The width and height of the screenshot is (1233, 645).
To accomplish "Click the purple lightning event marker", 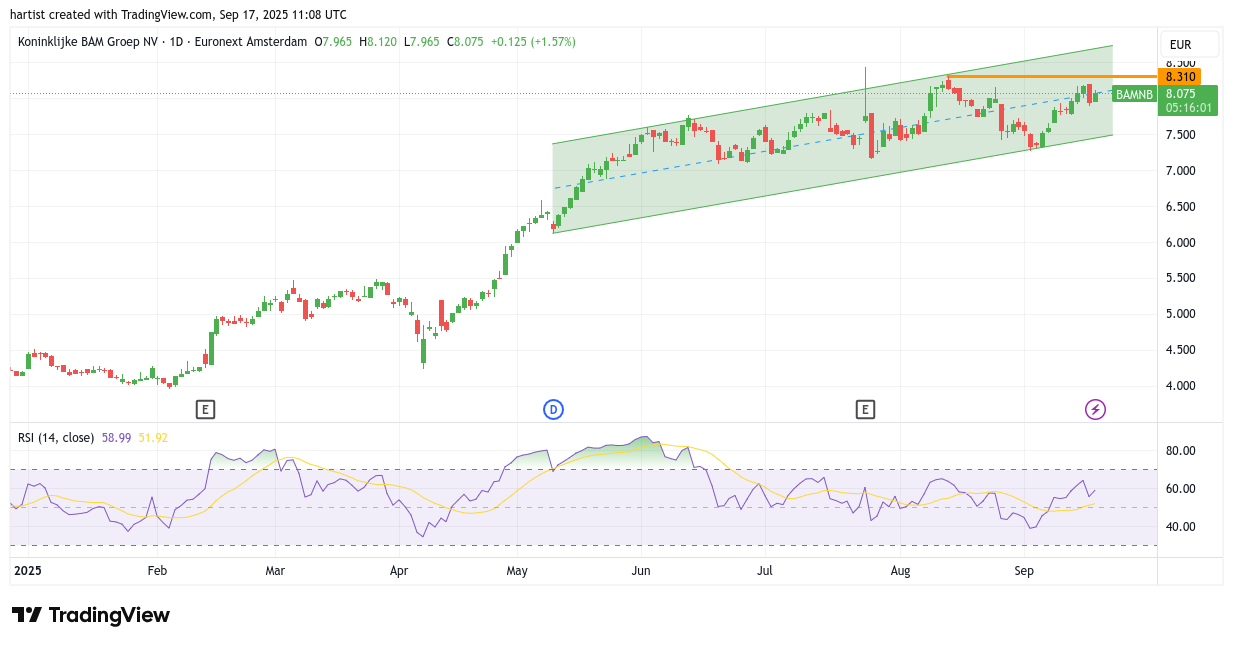I will click(1096, 409).
